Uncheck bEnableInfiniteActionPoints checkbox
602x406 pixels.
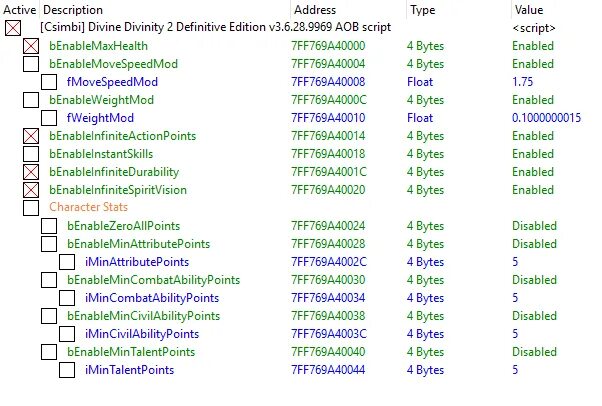[x=31, y=136]
